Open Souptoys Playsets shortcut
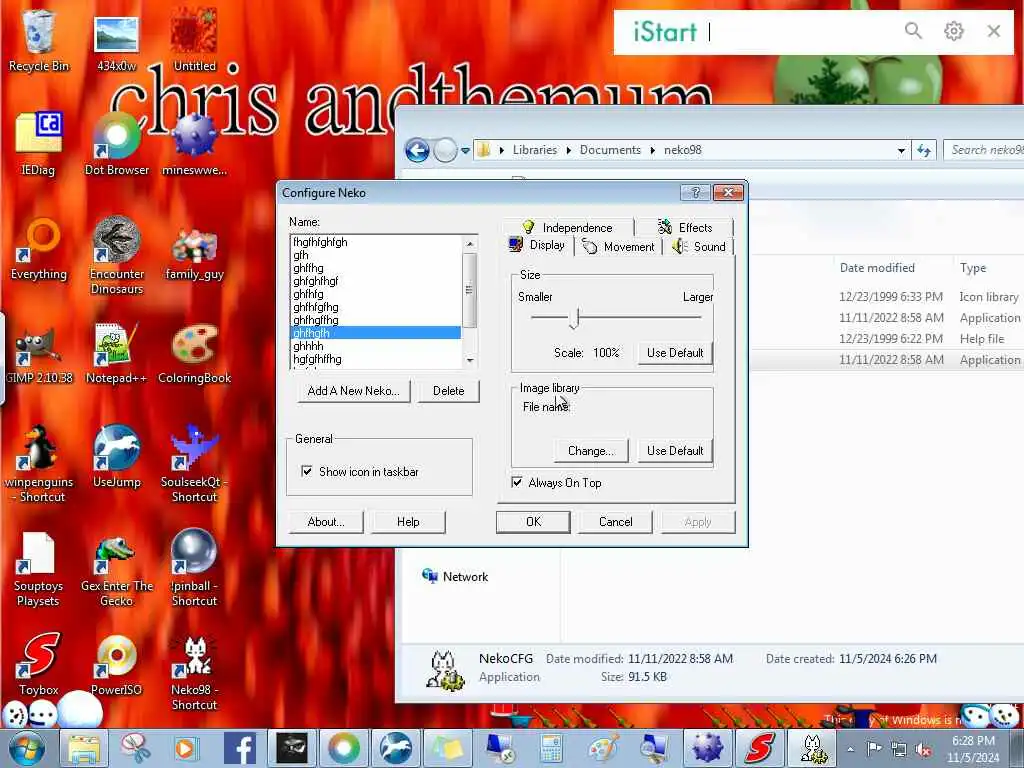Viewport: 1024px width, 768px height. [x=38, y=568]
